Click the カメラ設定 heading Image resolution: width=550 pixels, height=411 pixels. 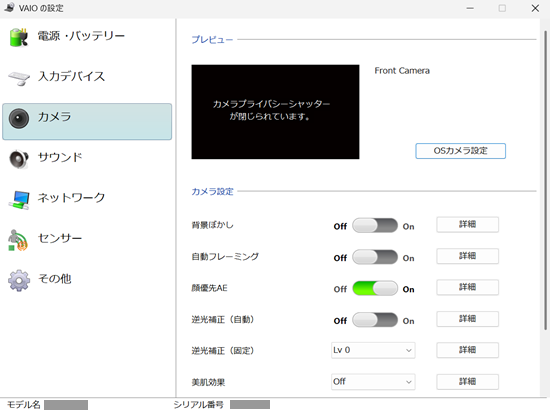(212, 191)
